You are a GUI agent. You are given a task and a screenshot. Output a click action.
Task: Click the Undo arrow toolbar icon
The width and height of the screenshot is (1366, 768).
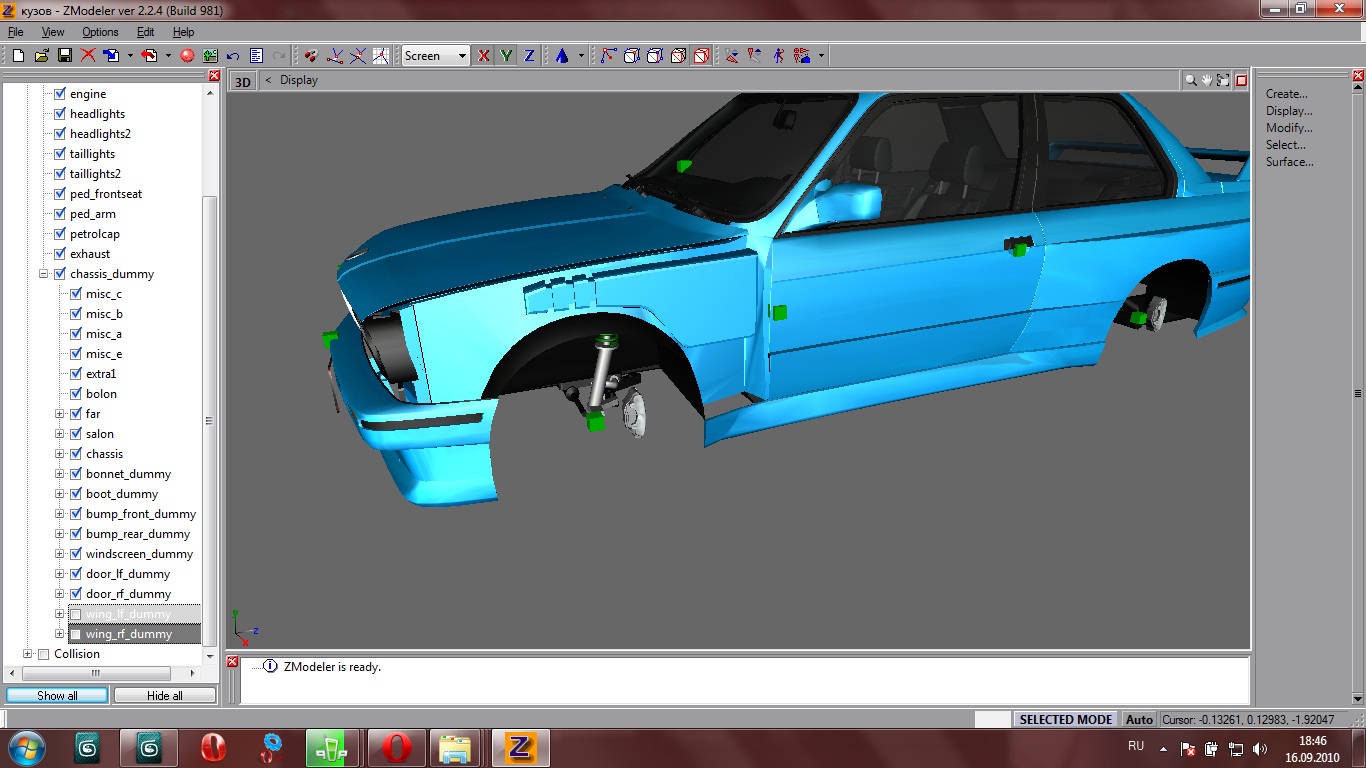pyautogui.click(x=233, y=56)
